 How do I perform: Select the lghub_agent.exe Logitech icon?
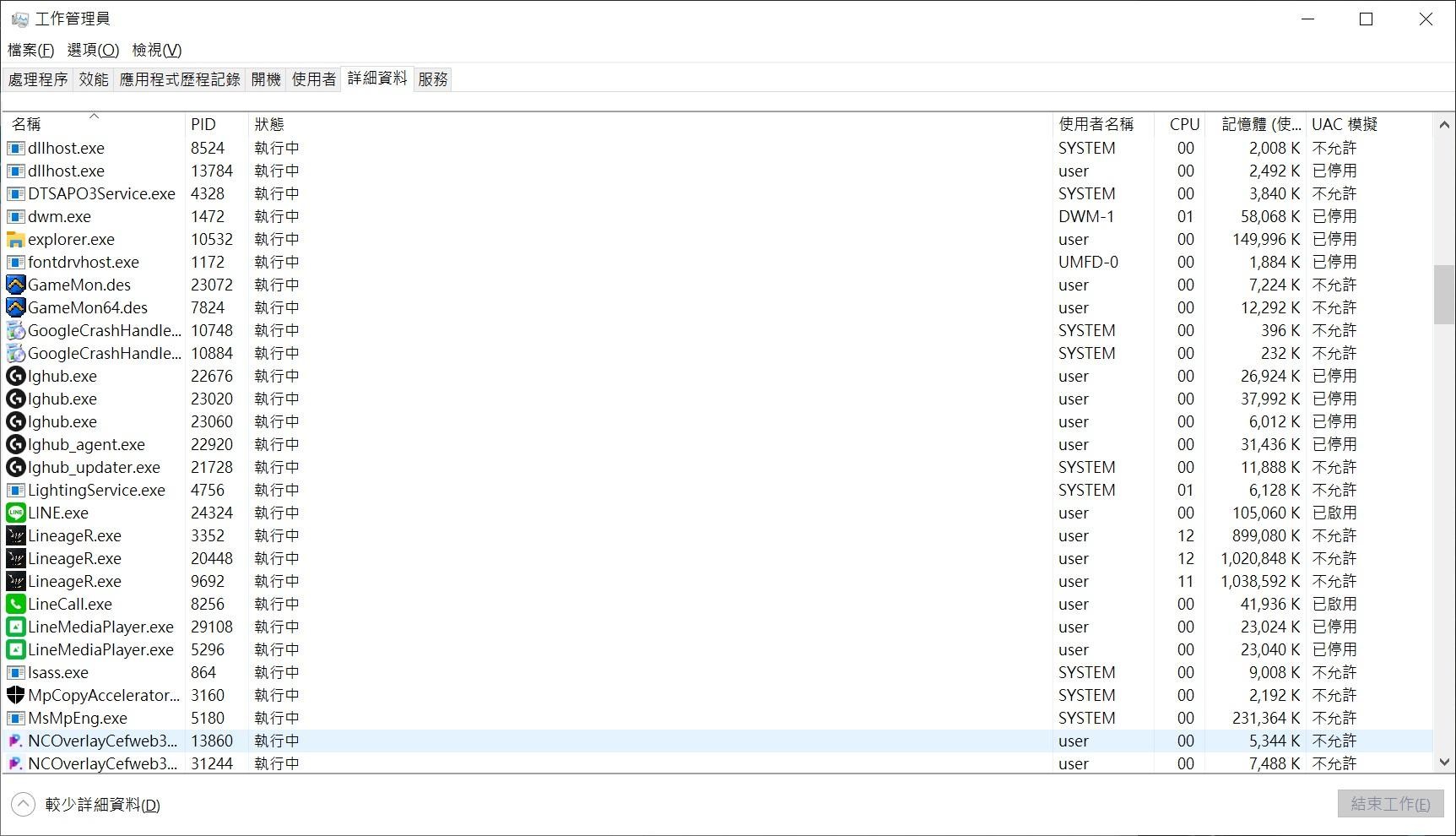[15, 445]
